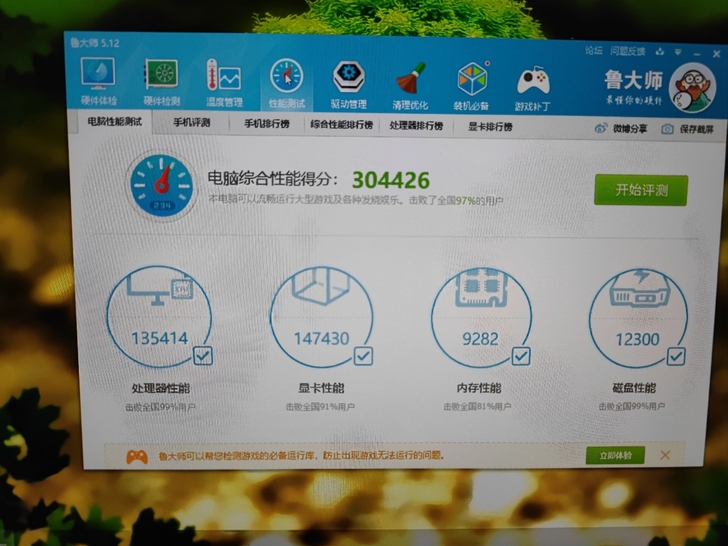This screenshot has width=728, height=546.
Task: Click the 内存性能 label
Action: click(x=479, y=388)
